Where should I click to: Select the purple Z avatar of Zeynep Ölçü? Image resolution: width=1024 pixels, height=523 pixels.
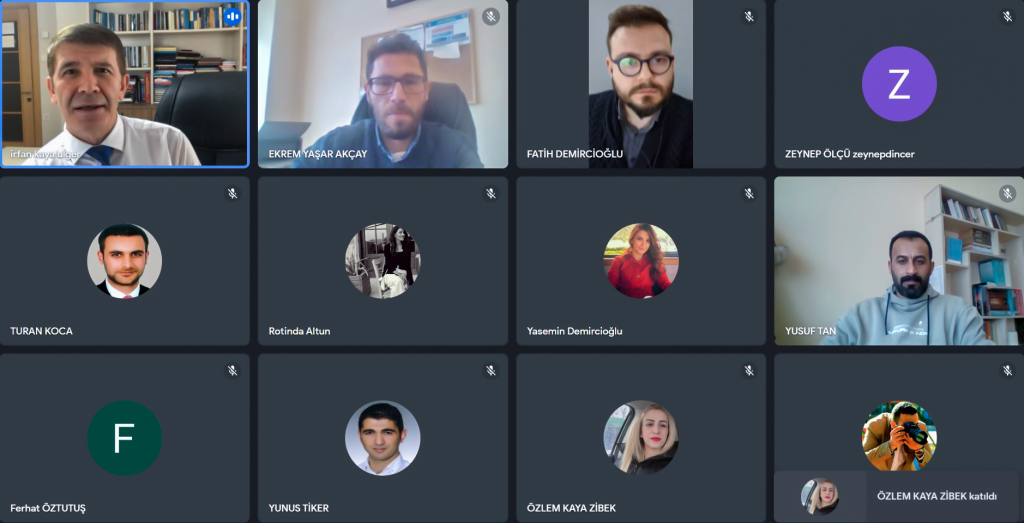tap(899, 84)
